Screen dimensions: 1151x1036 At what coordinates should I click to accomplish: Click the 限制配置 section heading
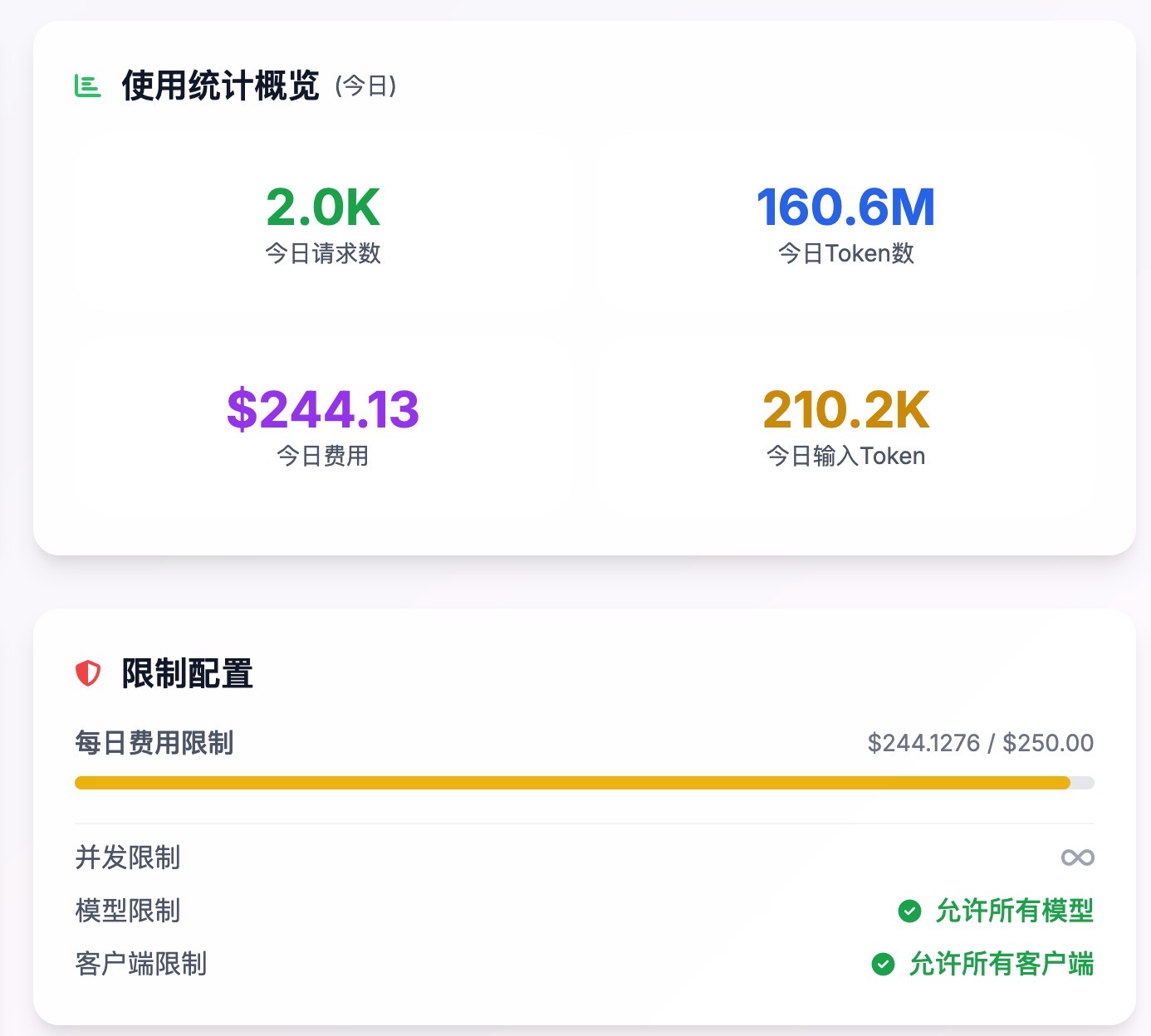[x=187, y=673]
